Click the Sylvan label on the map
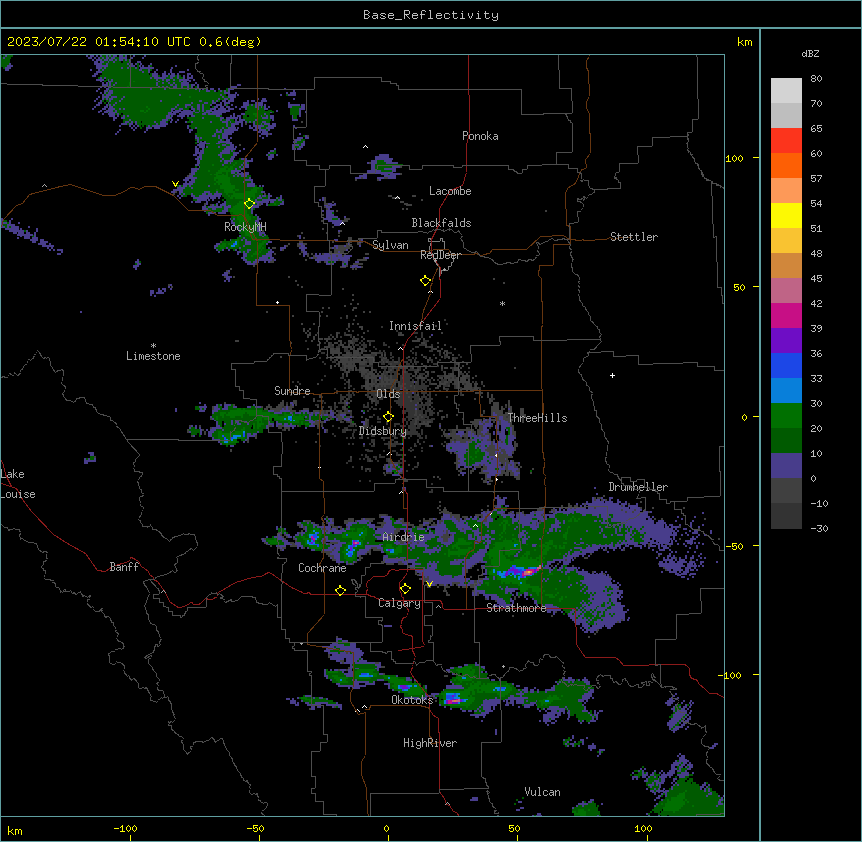 point(390,245)
